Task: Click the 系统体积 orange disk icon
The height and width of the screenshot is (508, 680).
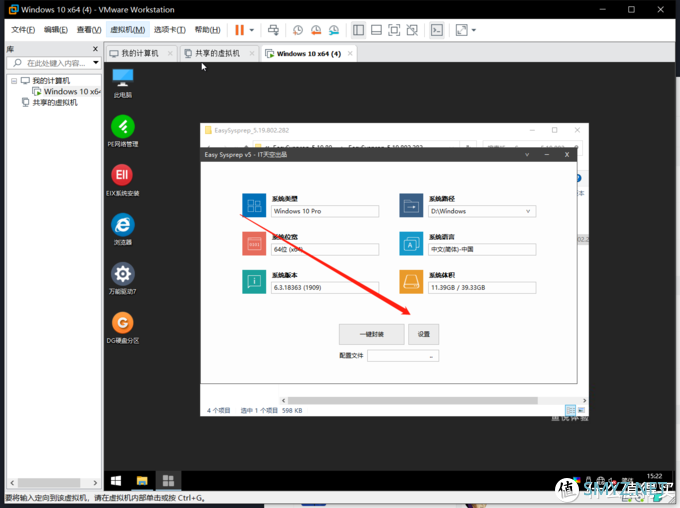Action: coord(411,282)
